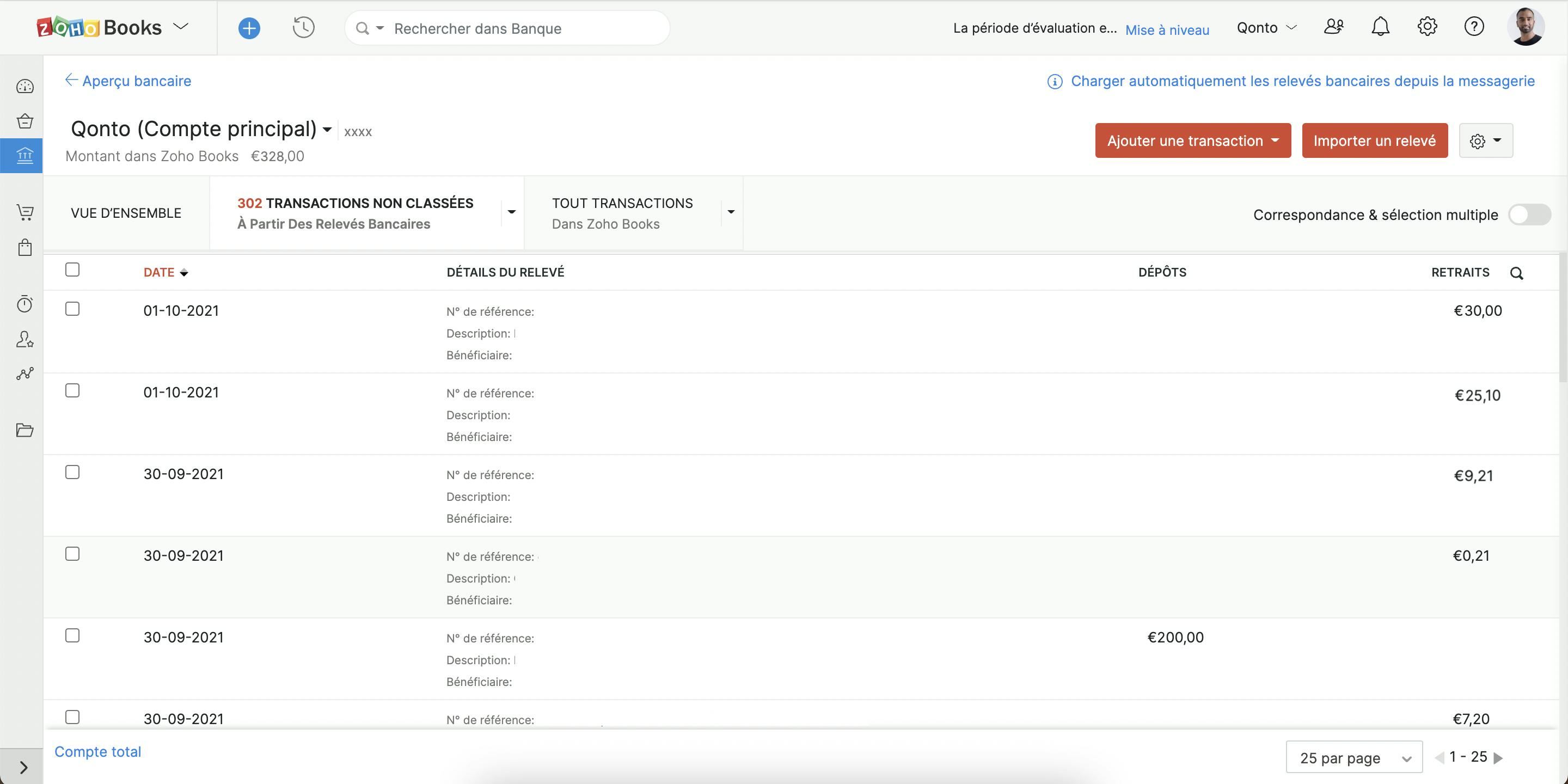Open the notifications bell
Image resolution: width=1568 pixels, height=784 pixels.
[x=1380, y=27]
